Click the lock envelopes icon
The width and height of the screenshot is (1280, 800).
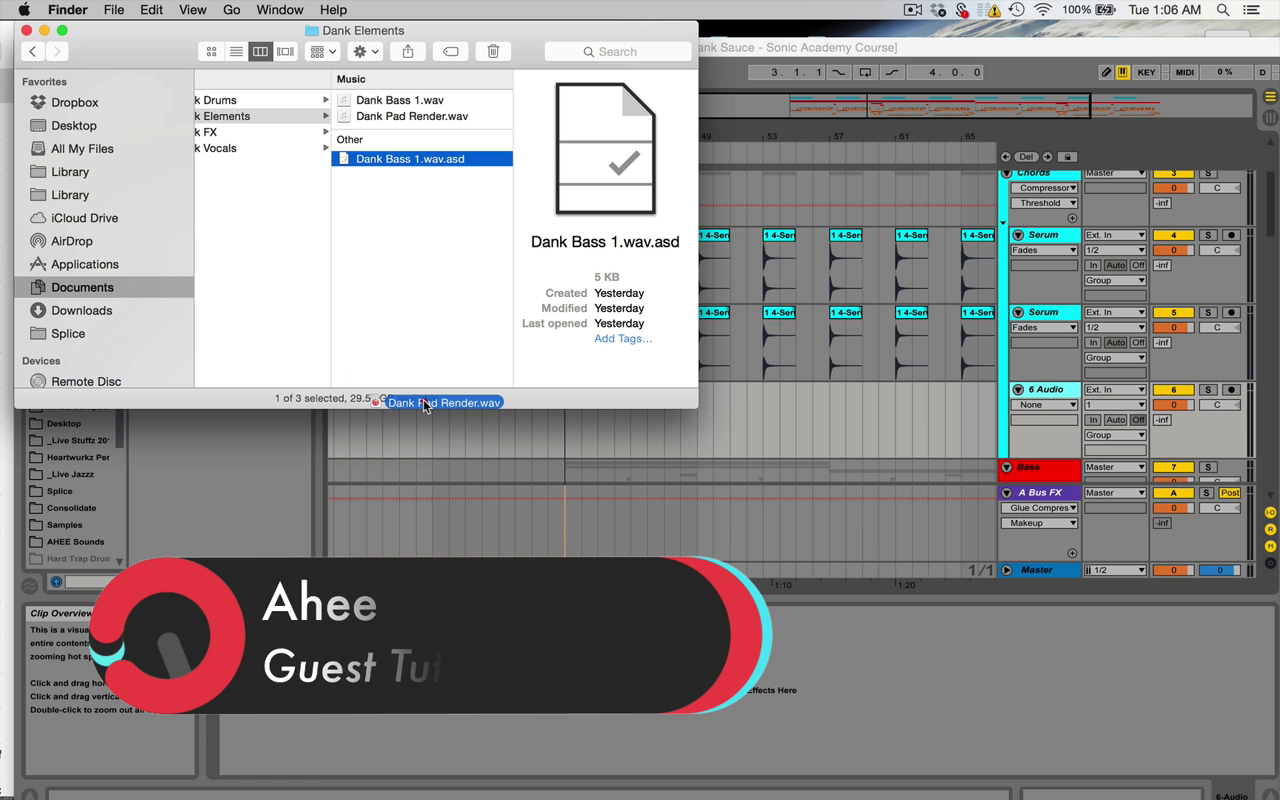pyautogui.click(x=1067, y=157)
